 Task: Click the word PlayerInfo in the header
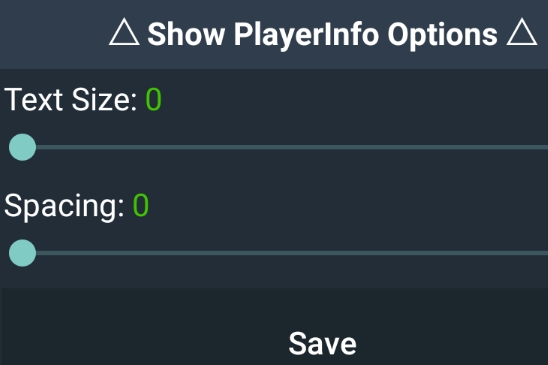(x=306, y=35)
